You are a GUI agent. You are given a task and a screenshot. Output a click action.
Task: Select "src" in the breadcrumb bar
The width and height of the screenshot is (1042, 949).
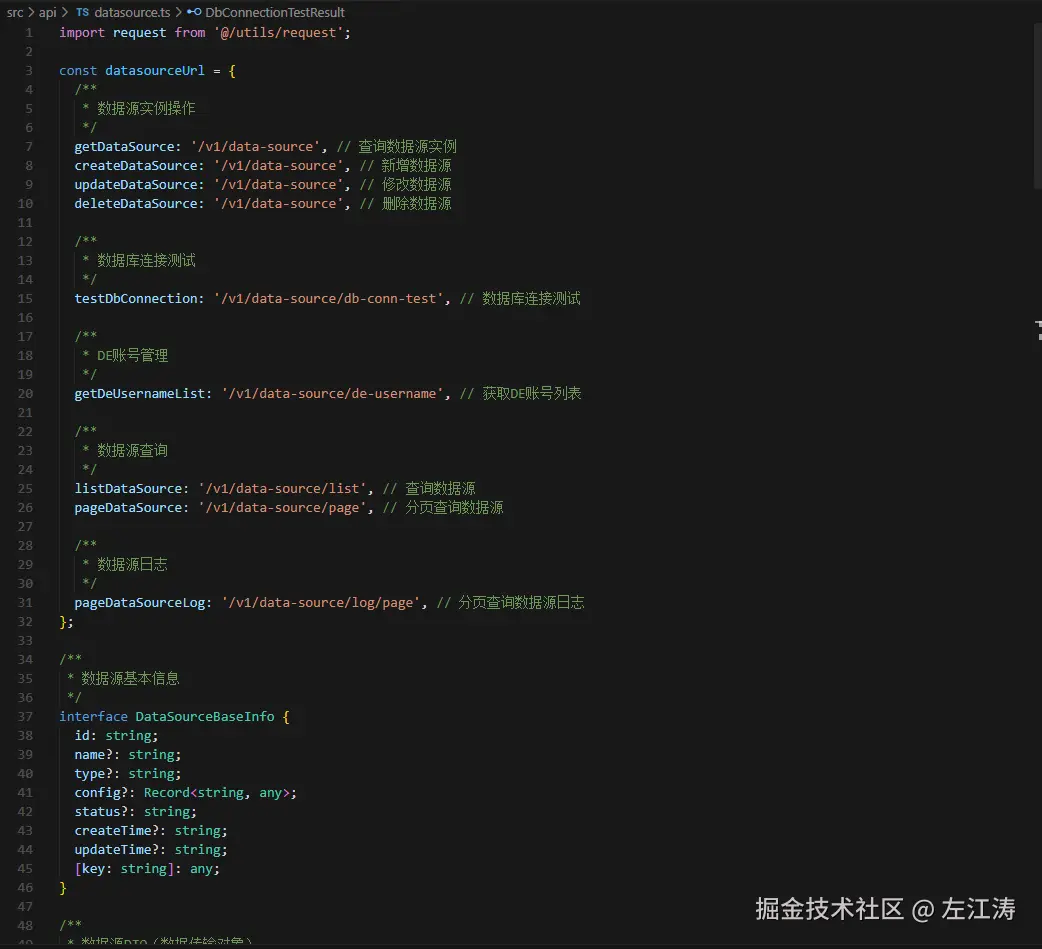pyautogui.click(x=15, y=12)
